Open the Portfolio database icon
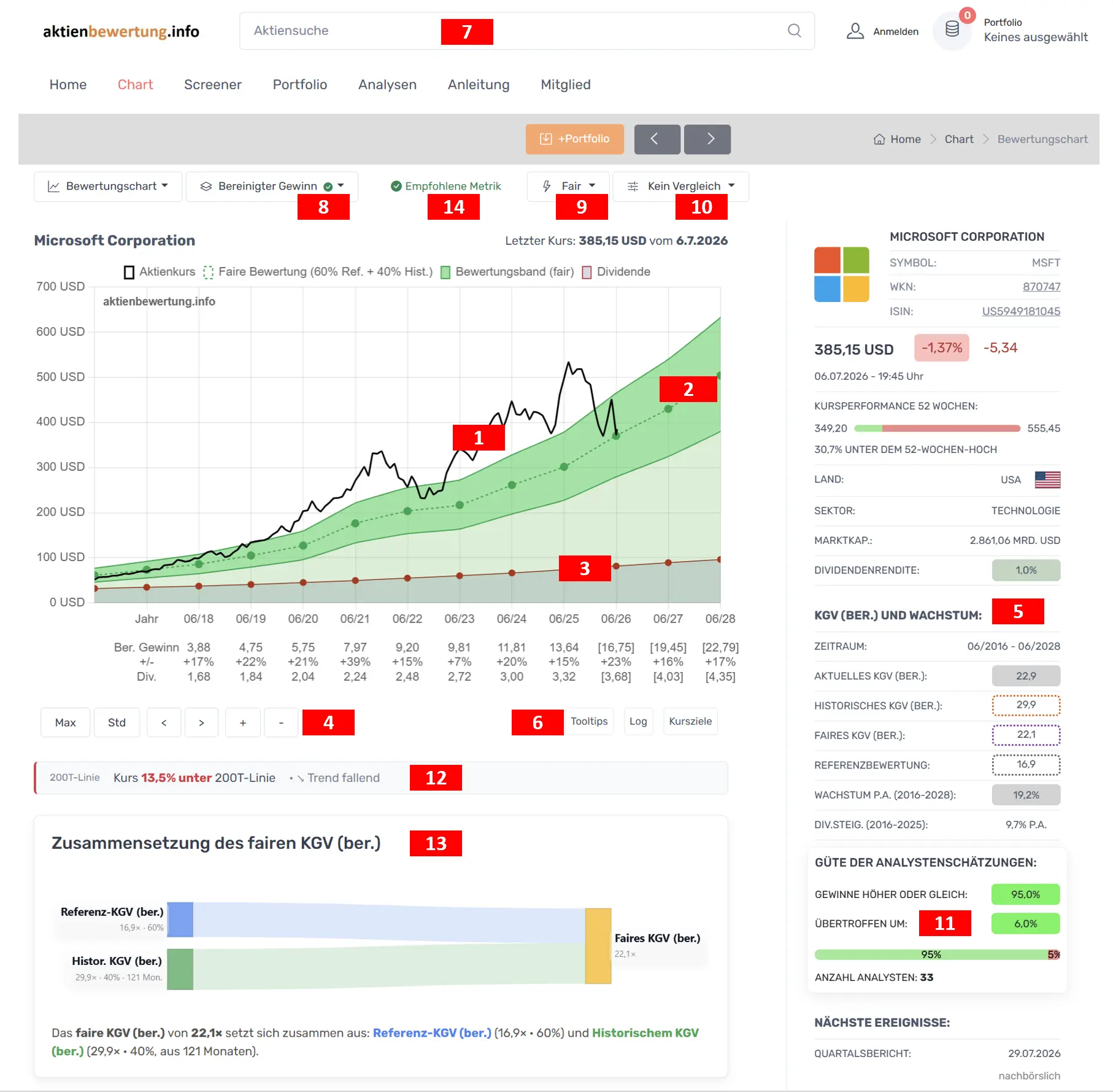The width and height of the screenshot is (1113, 1092). coord(952,29)
